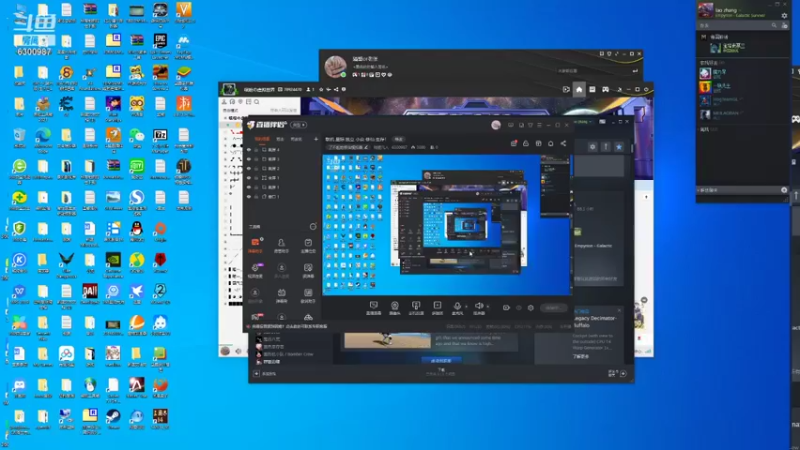Click the microphone icon in streaming toolbar
Screen dimensions: 800x450
[x=457, y=306]
